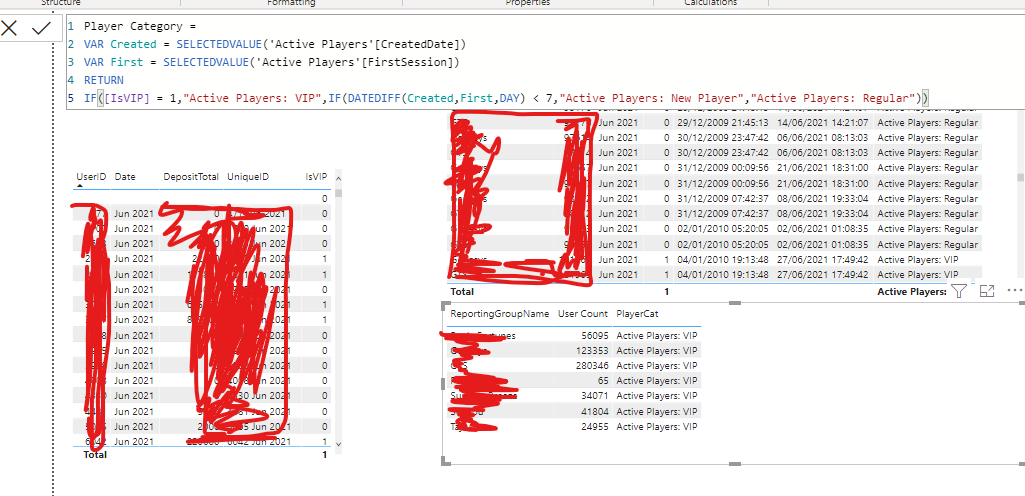Image resolution: width=1025 pixels, height=496 pixels.
Task: Select the date cell 14/06/2021 14:21:07
Action: 823,122
